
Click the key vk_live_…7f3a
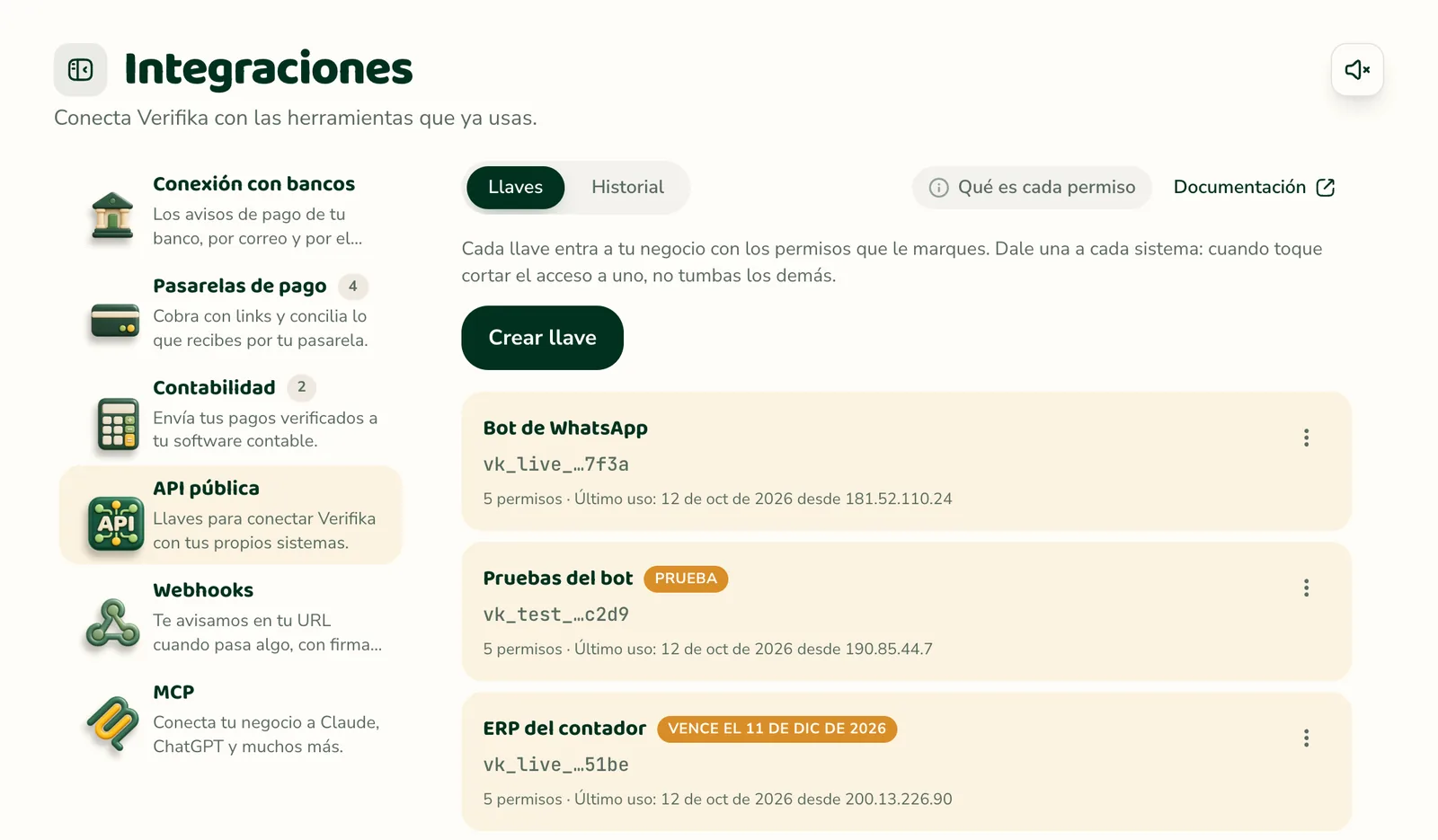555,464
